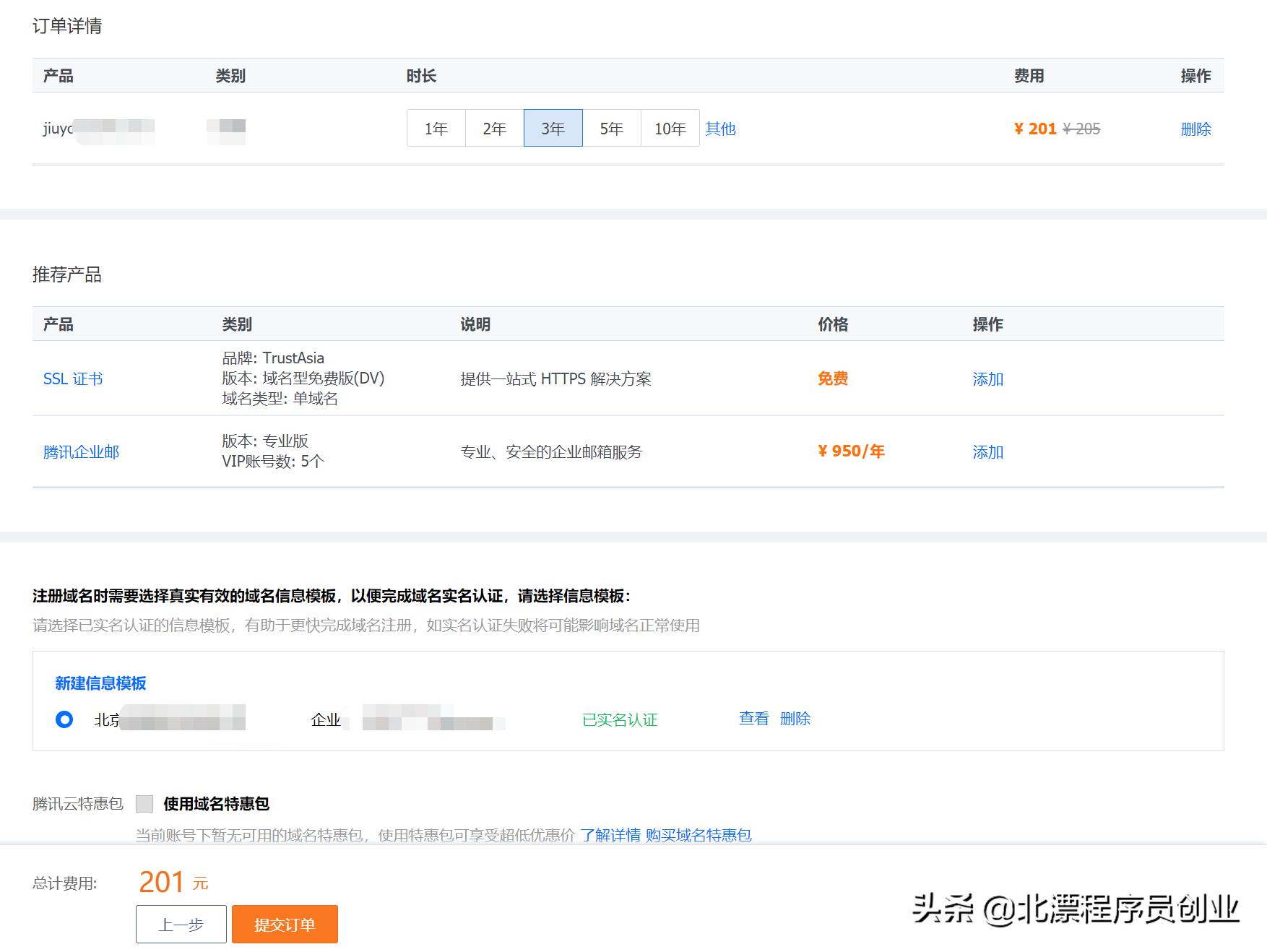Viewport: 1267px width, 952px height.
Task: Click 上一步 to go back
Action: pyautogui.click(x=180, y=924)
